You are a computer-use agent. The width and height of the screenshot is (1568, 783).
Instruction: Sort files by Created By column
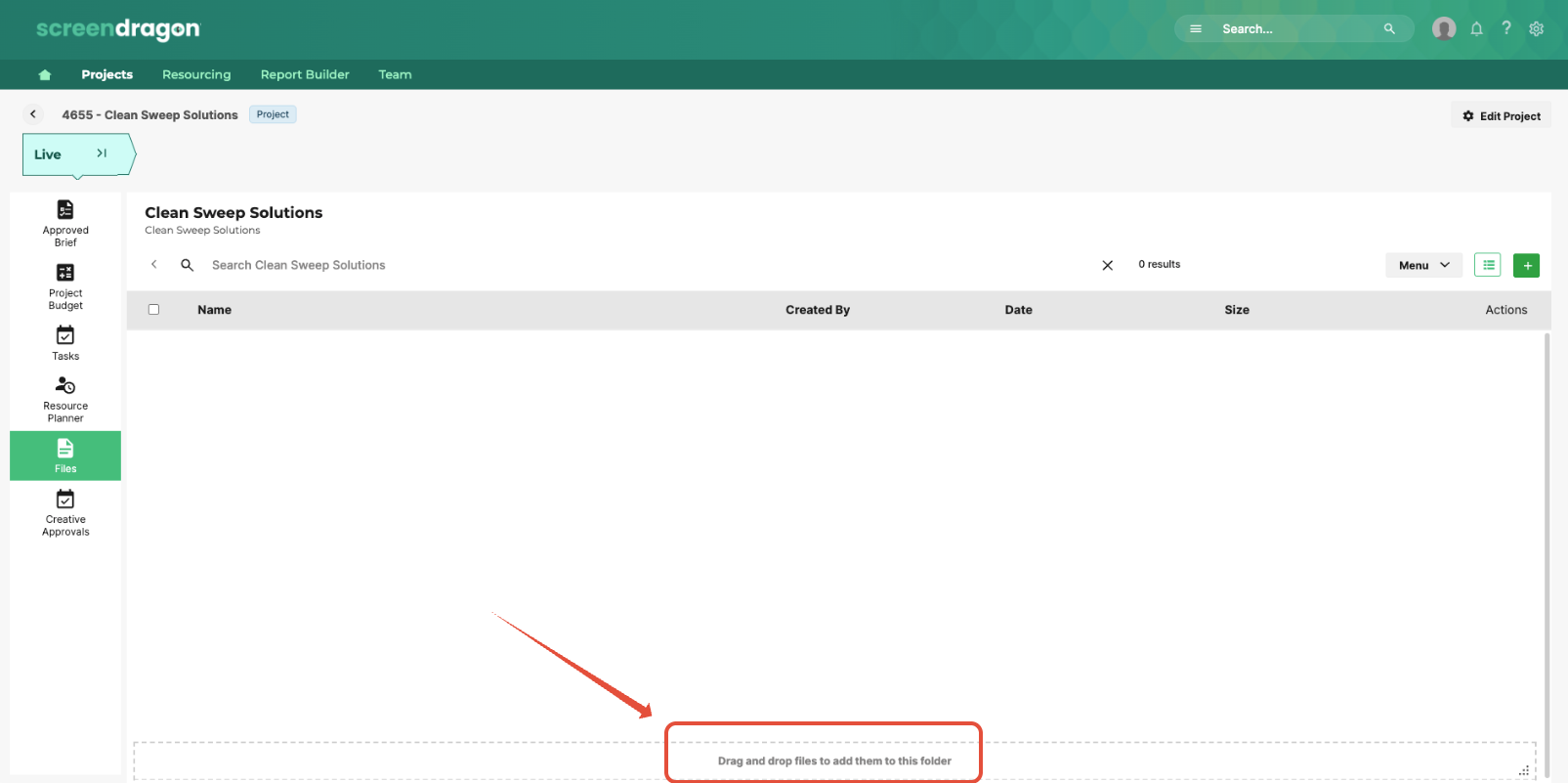coord(818,310)
